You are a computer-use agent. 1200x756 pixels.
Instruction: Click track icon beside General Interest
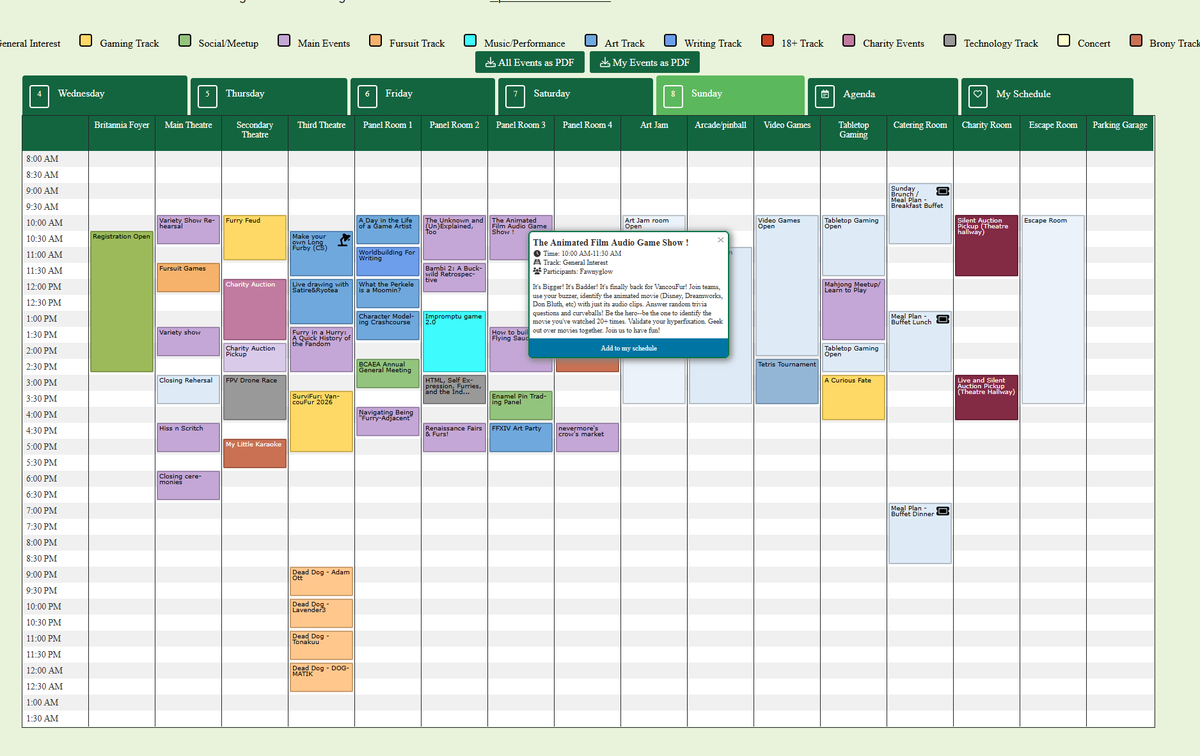[x=537, y=263]
